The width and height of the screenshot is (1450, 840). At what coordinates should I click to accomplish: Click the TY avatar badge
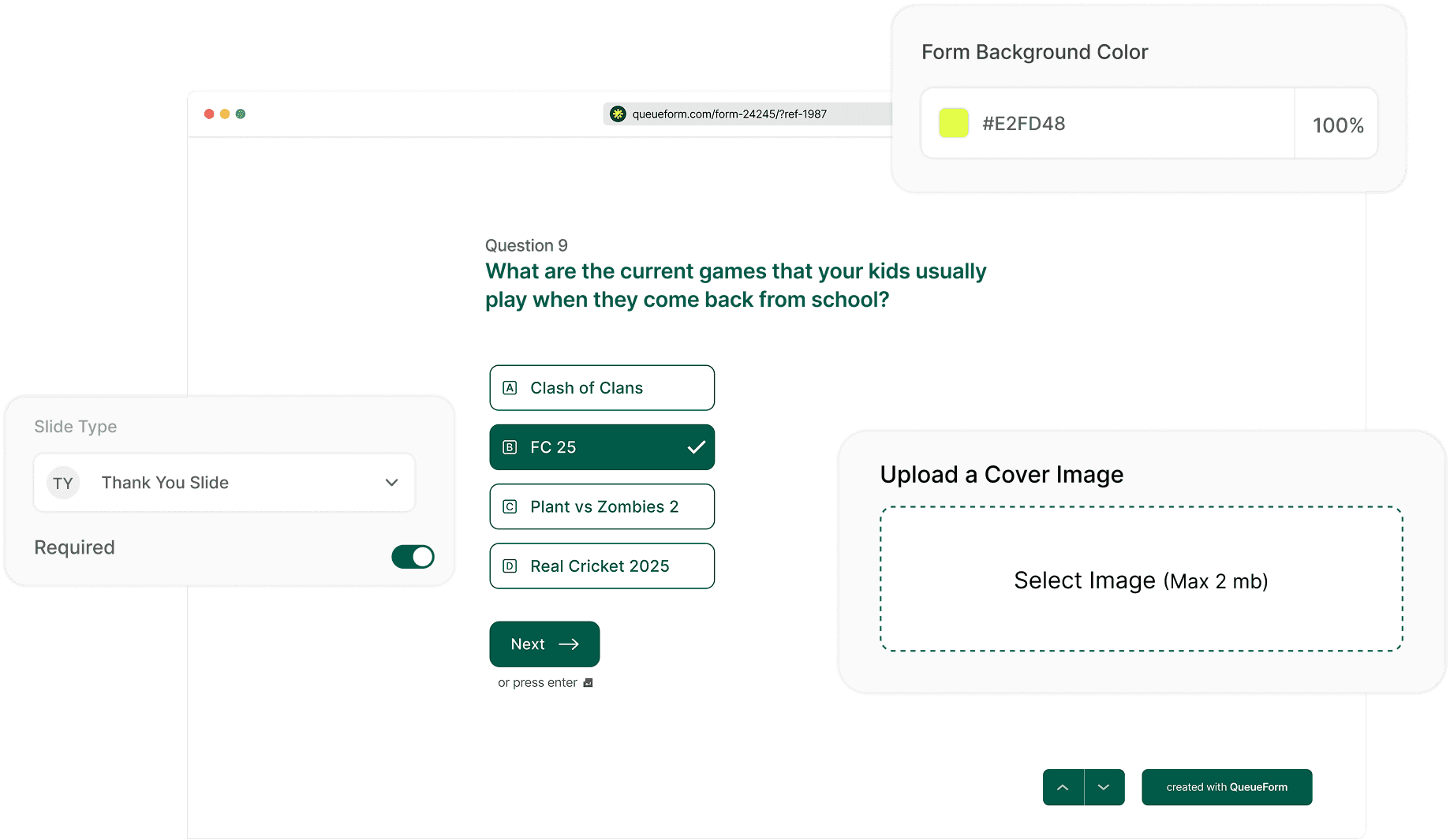(63, 483)
